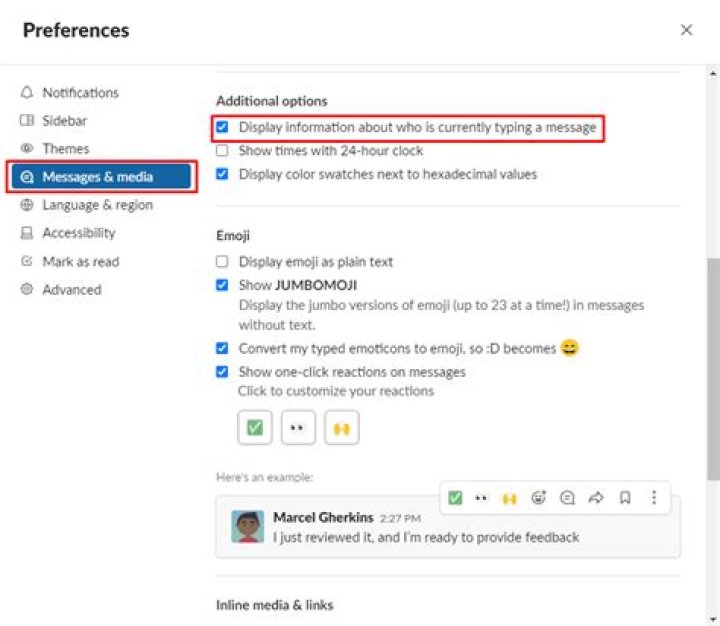
Task: Go to Accessibility preferences
Action: click(78, 233)
